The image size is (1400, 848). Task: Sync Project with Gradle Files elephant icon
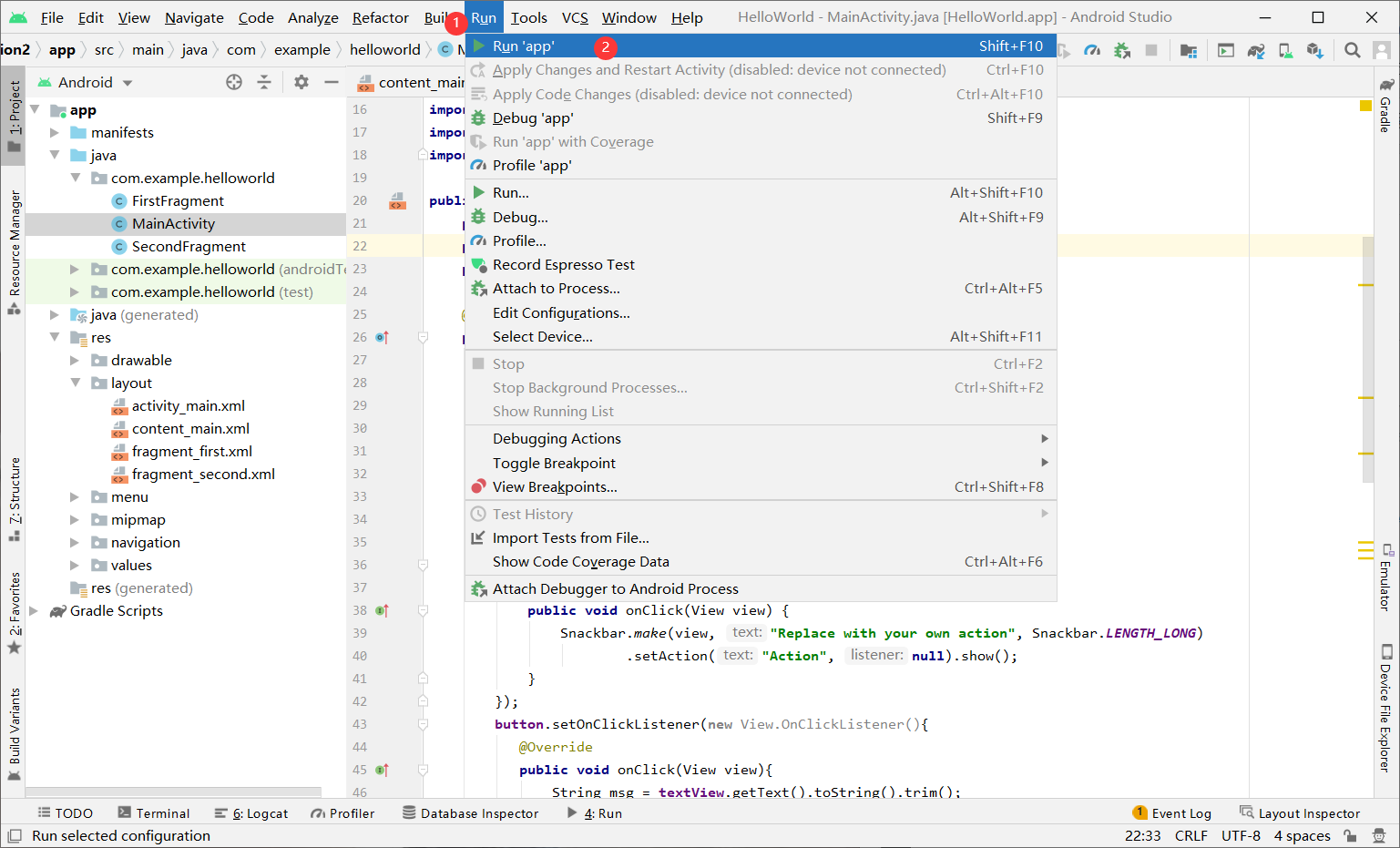click(x=1256, y=50)
